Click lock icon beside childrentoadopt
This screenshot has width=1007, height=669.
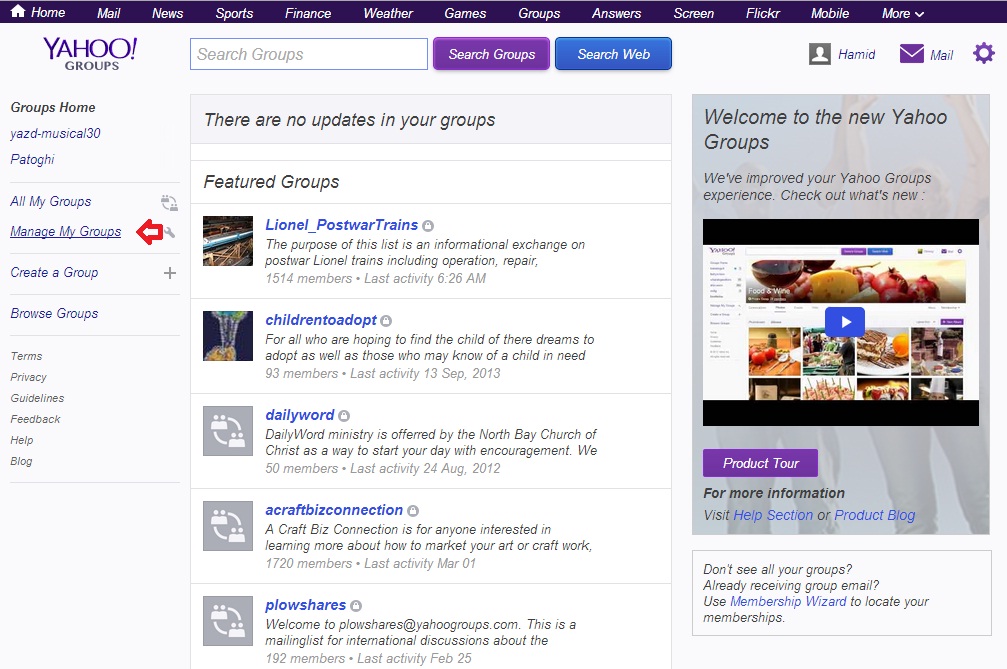click(386, 321)
